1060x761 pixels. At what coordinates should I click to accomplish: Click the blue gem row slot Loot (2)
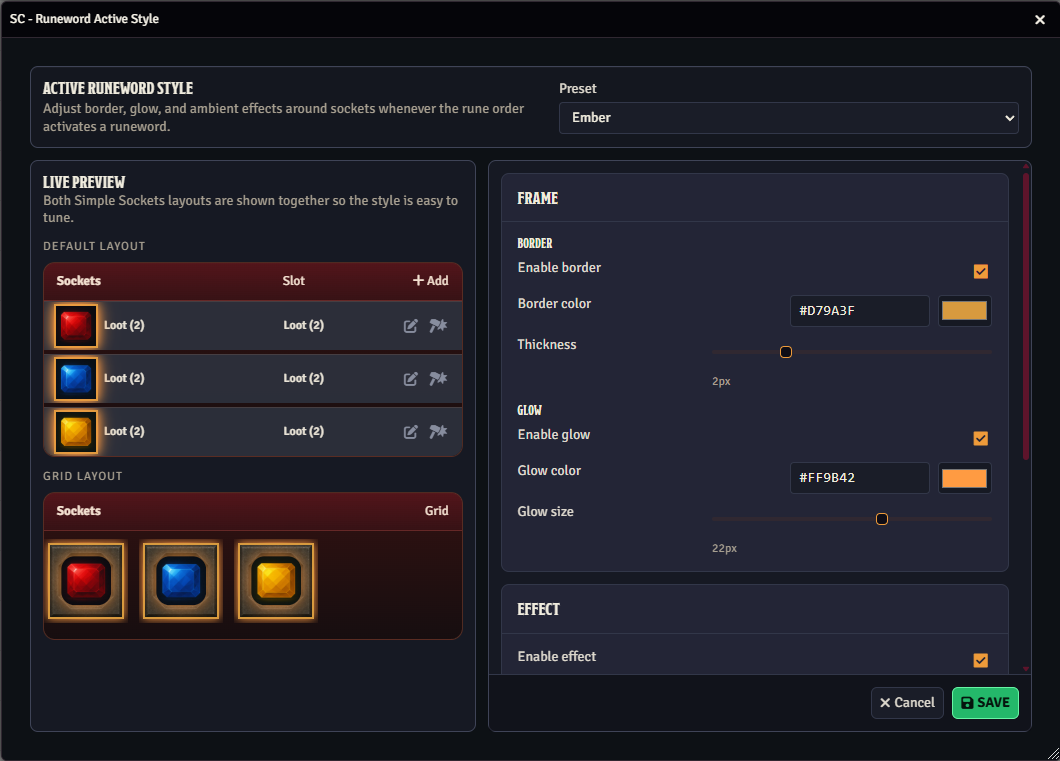(304, 378)
